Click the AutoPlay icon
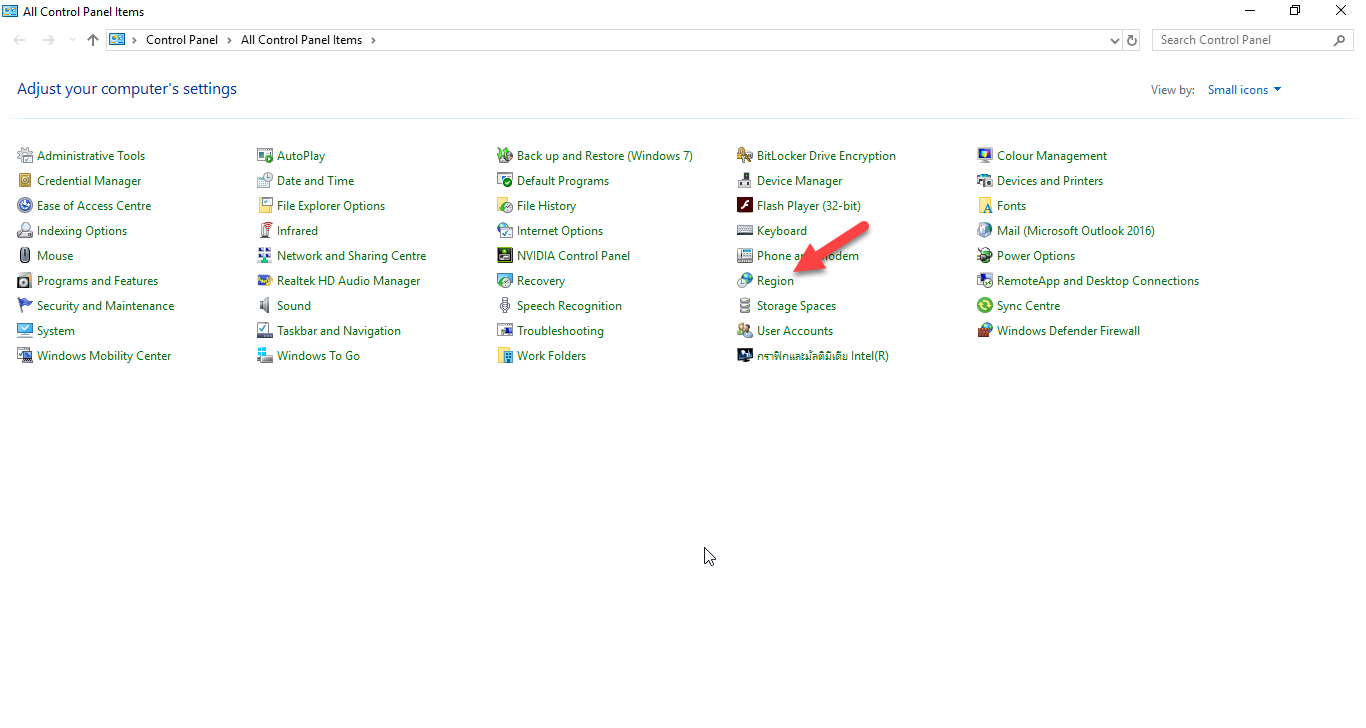The image size is (1366, 728). (x=265, y=155)
